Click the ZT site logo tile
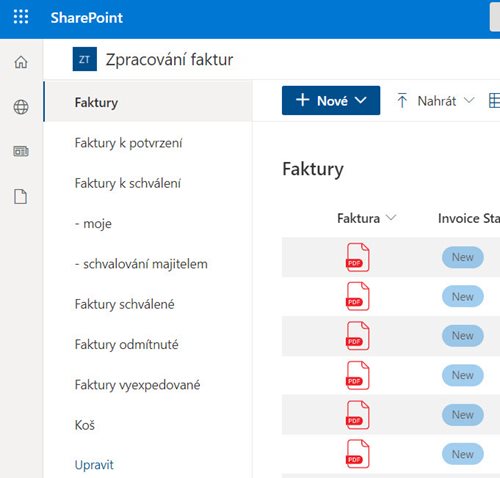 coord(85,59)
